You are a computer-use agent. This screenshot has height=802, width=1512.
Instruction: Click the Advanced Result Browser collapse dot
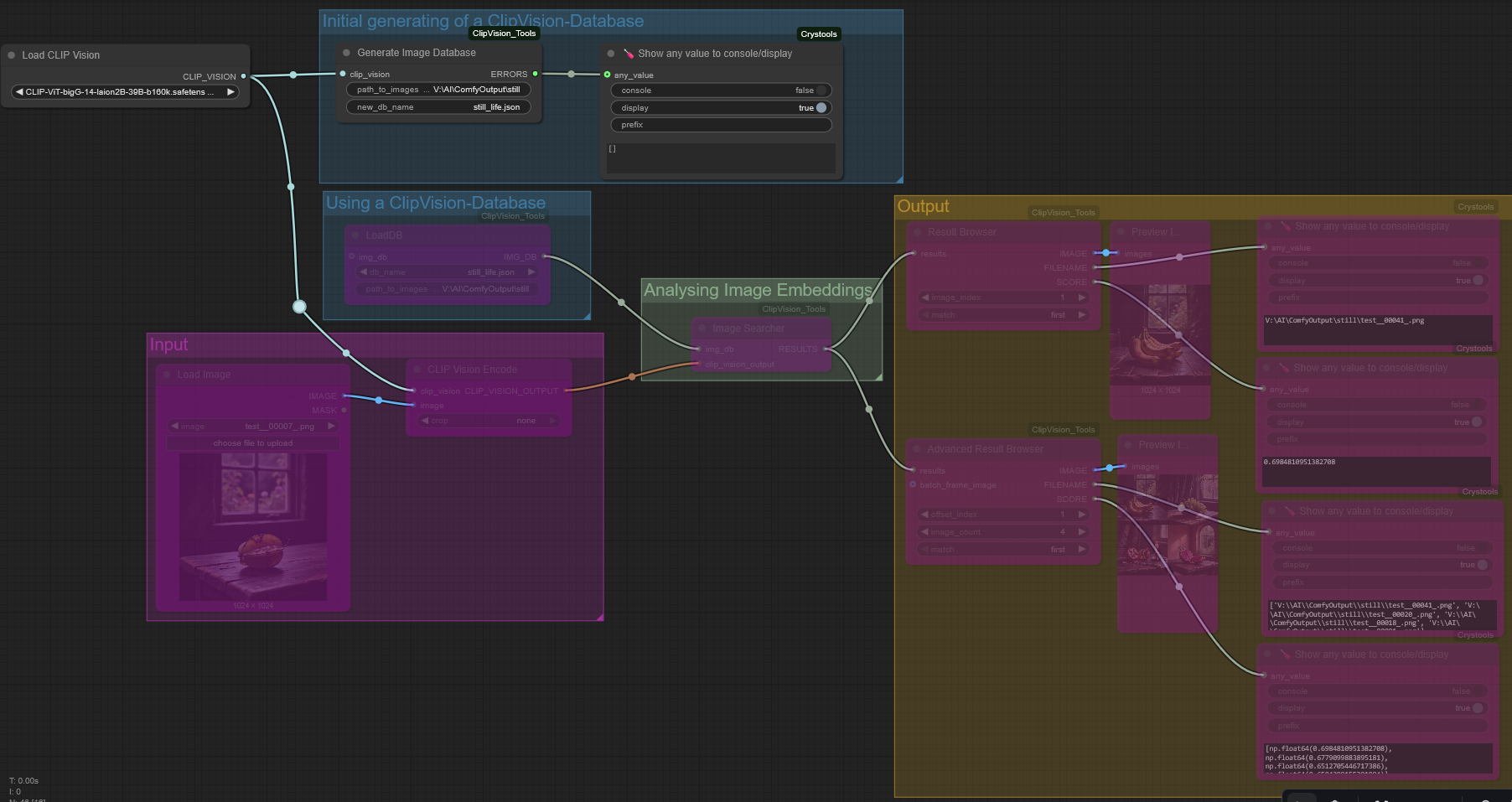pos(917,449)
